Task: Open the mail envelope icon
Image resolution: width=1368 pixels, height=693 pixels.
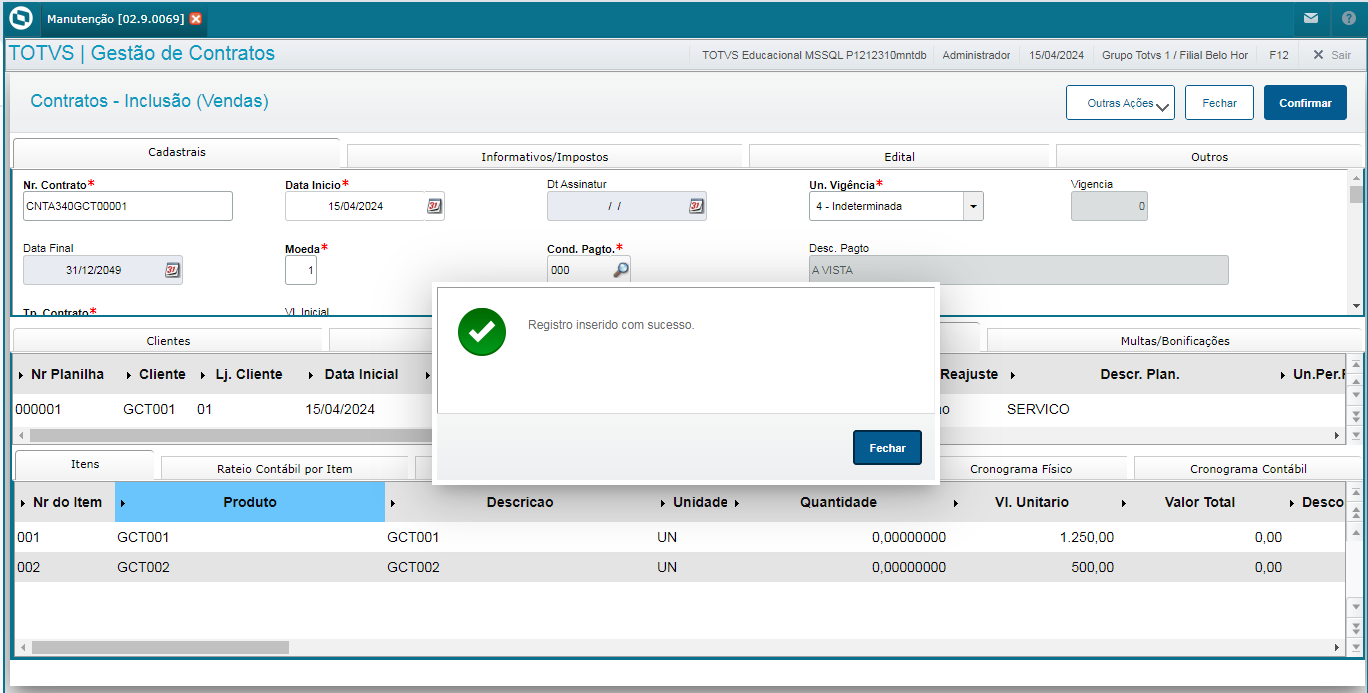Action: pos(1311,18)
